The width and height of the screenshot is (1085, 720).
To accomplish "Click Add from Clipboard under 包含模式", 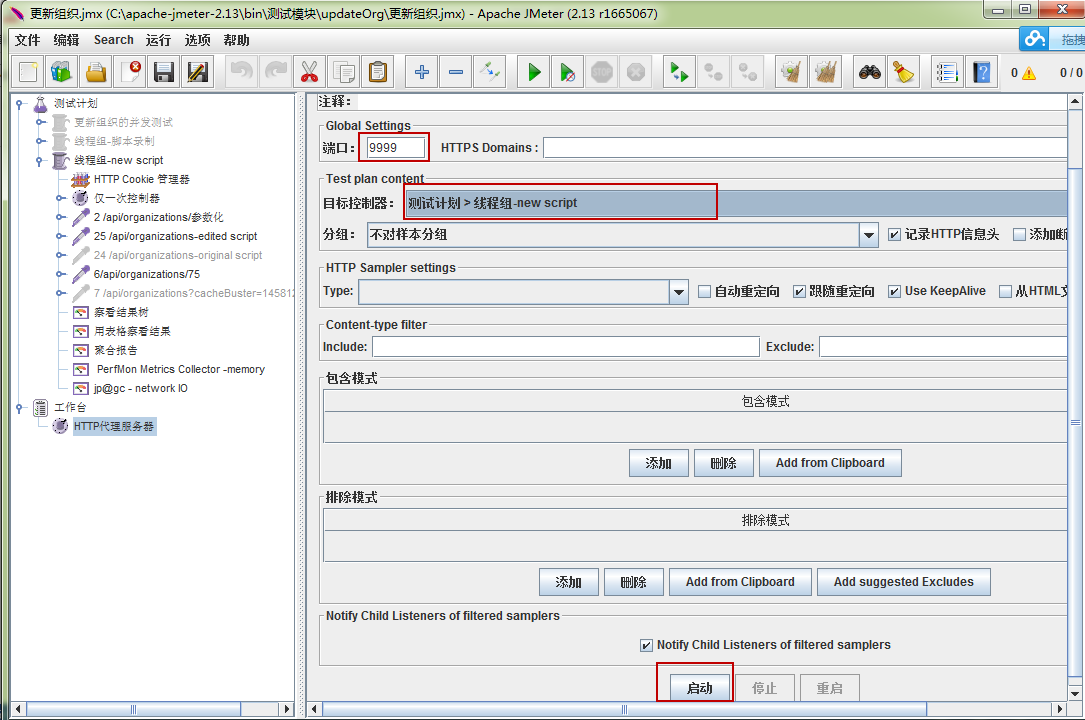I will (x=830, y=463).
